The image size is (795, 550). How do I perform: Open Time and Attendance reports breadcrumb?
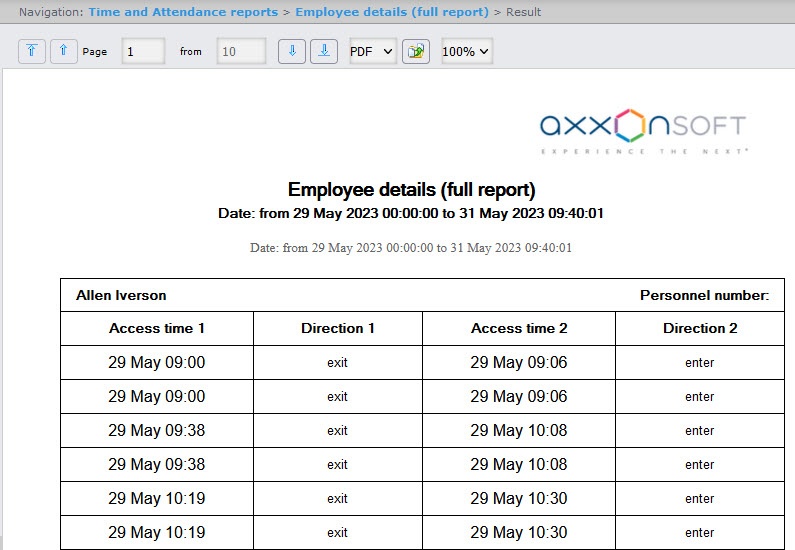[x=183, y=12]
